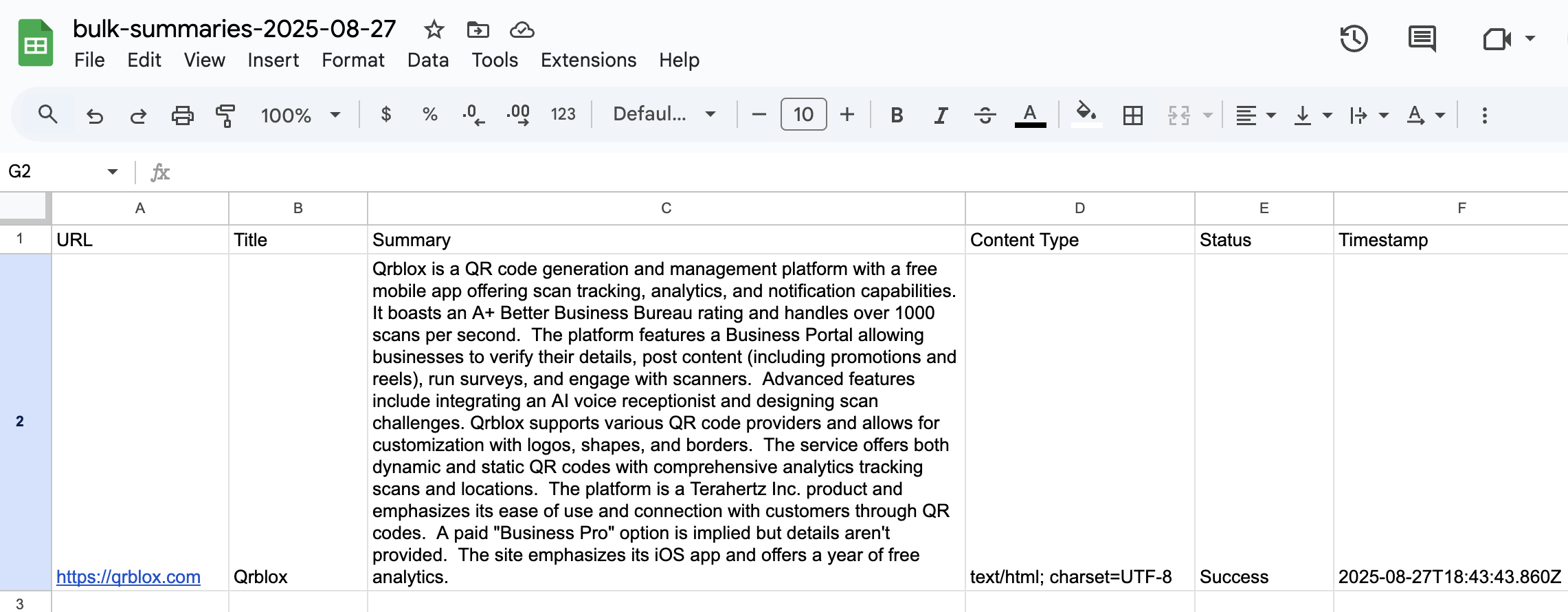Screen dimensions: 1568x612
Task: Toggle bold formatting
Action: 896,115
